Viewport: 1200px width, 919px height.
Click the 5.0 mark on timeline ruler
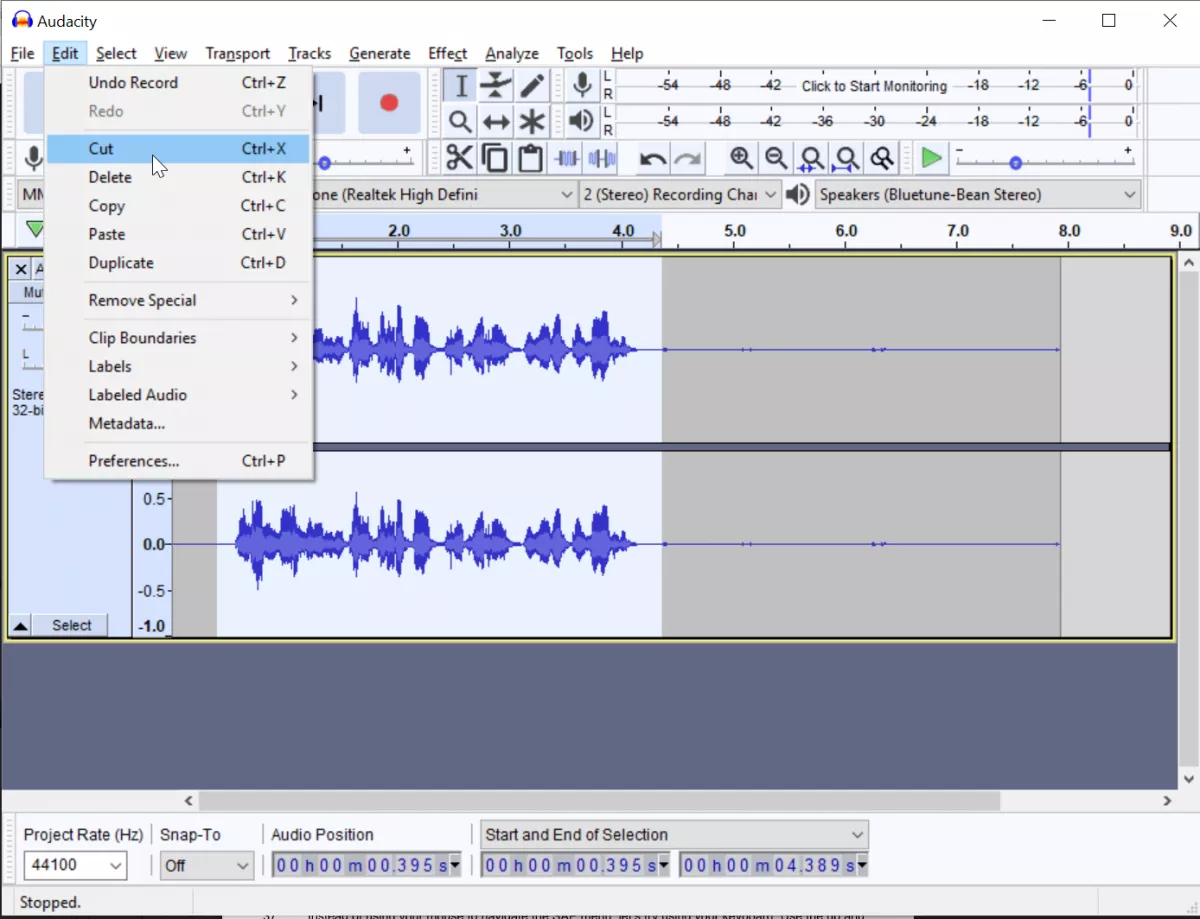pos(735,231)
